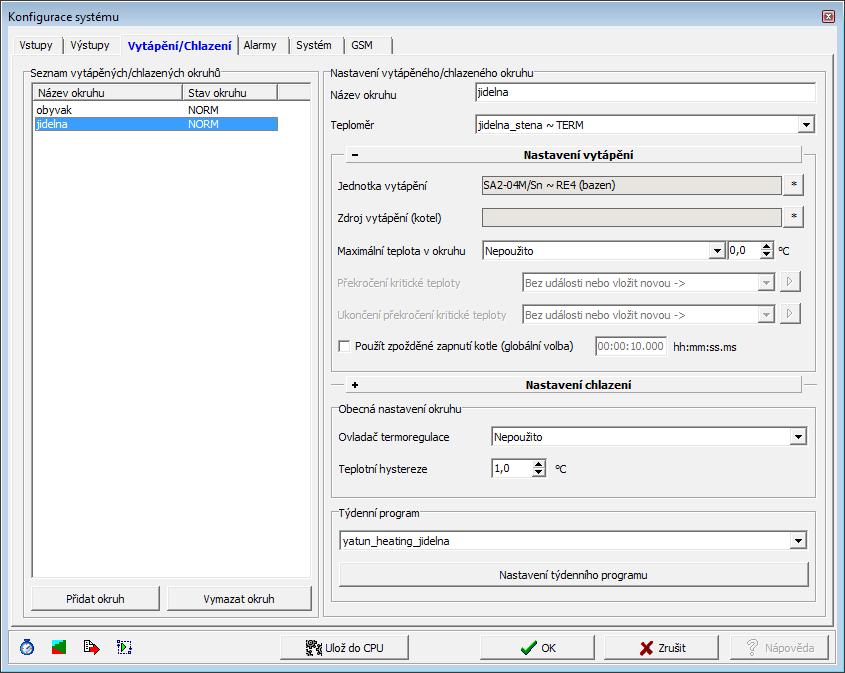This screenshot has width=845, height=673.
Task: Open Ukončení překročení kritické teploty dropdown
Action: (x=766, y=315)
